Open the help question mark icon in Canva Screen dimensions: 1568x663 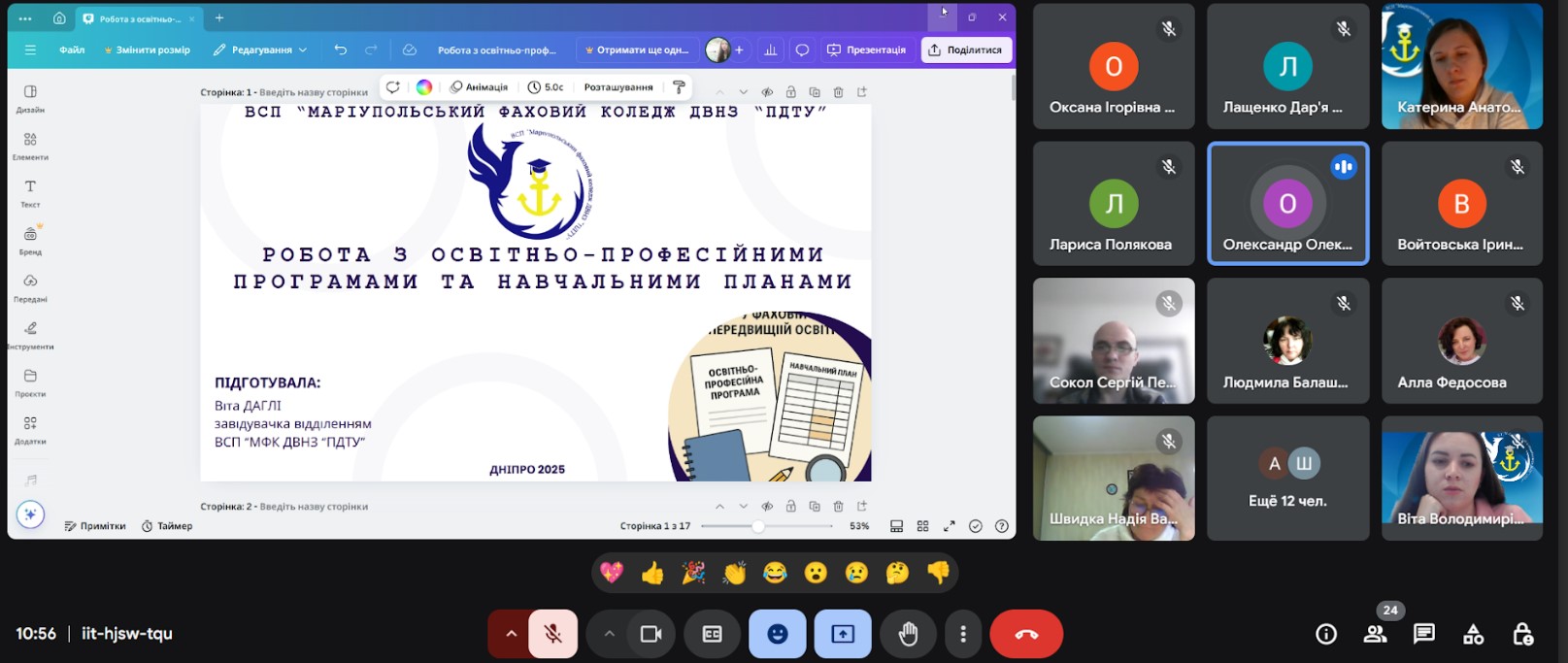coord(1001,526)
